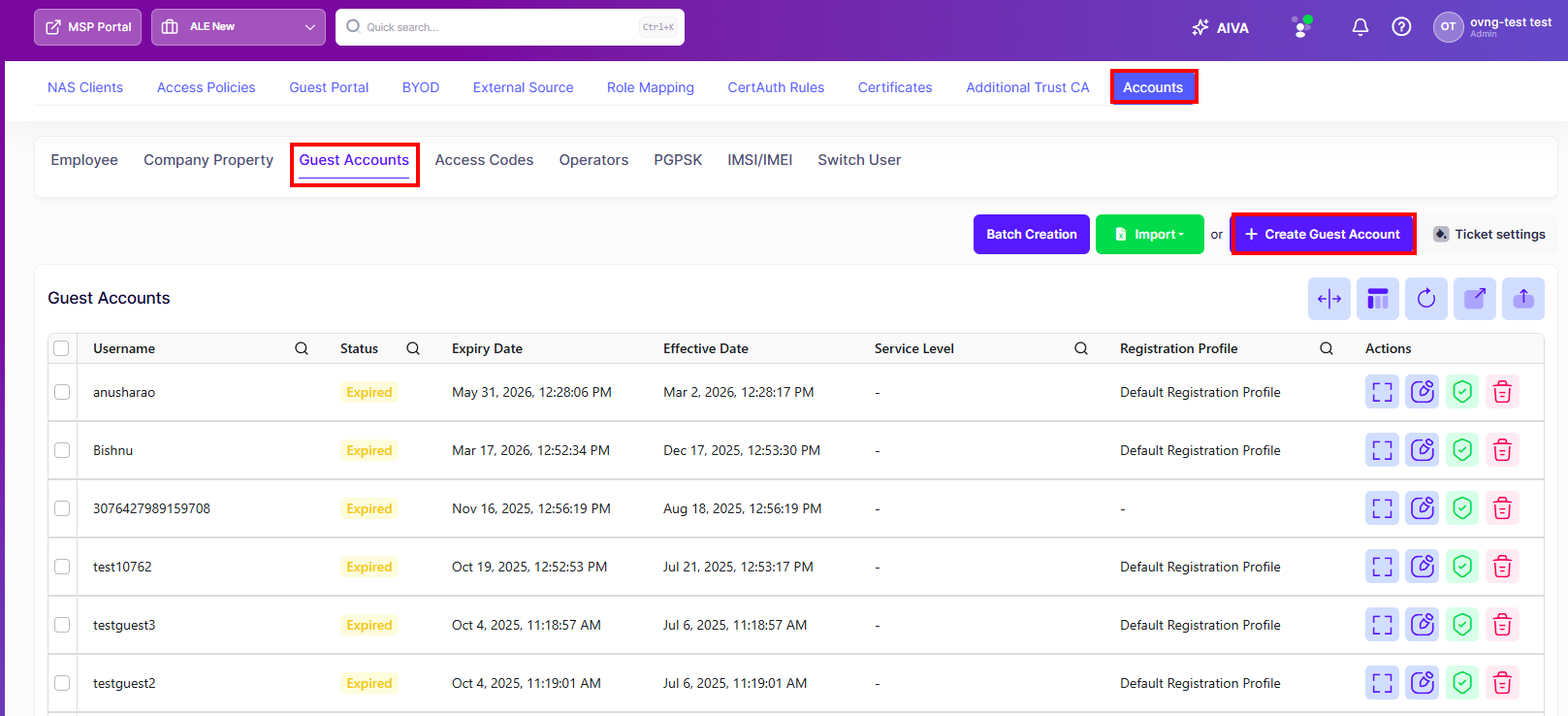Screen dimensions: 1568x716
Task: Click the export upload icon
Action: click(1523, 299)
